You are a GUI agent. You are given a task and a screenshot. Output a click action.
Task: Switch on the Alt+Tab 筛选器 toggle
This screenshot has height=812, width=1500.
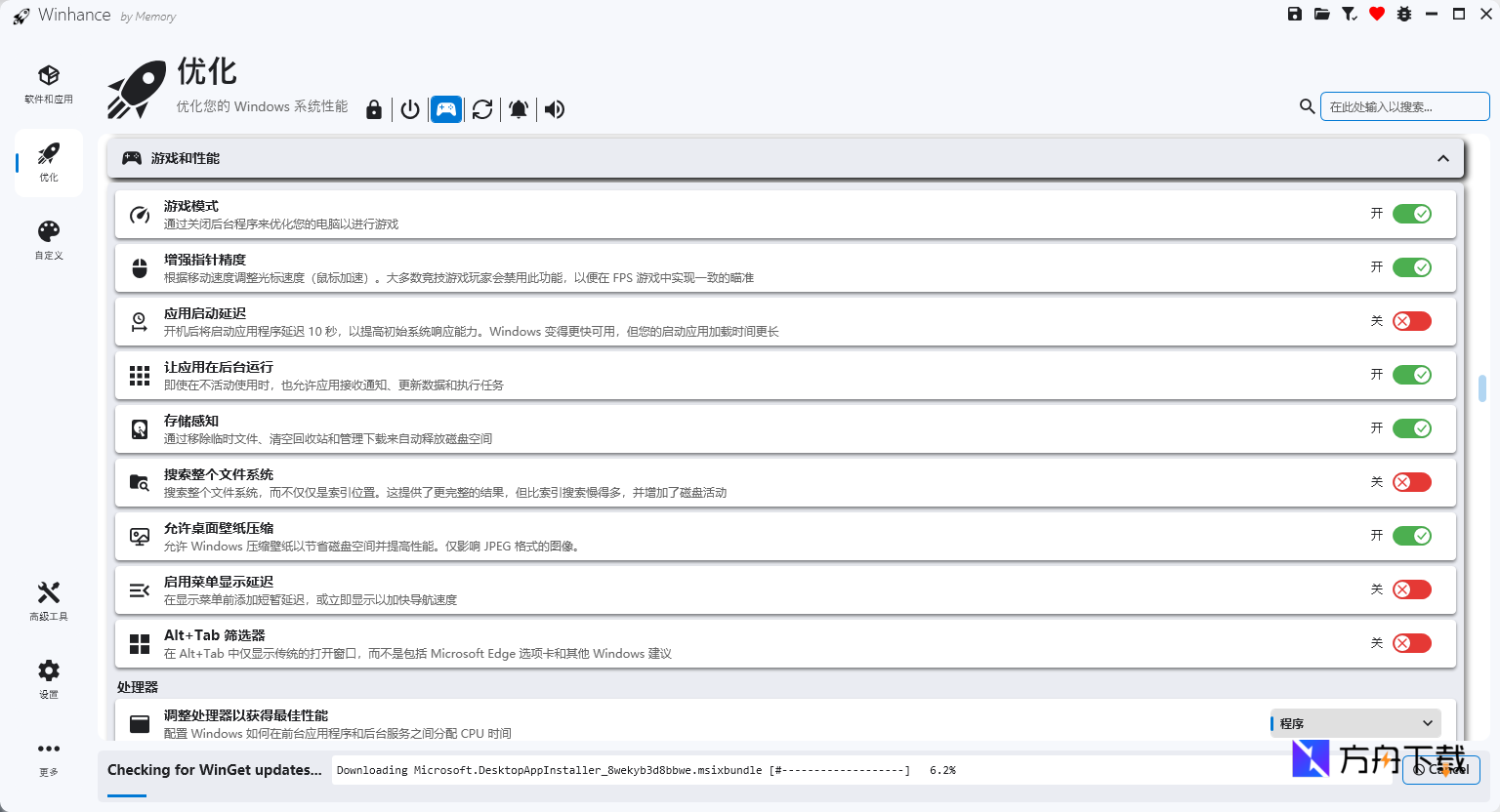tap(1411, 643)
